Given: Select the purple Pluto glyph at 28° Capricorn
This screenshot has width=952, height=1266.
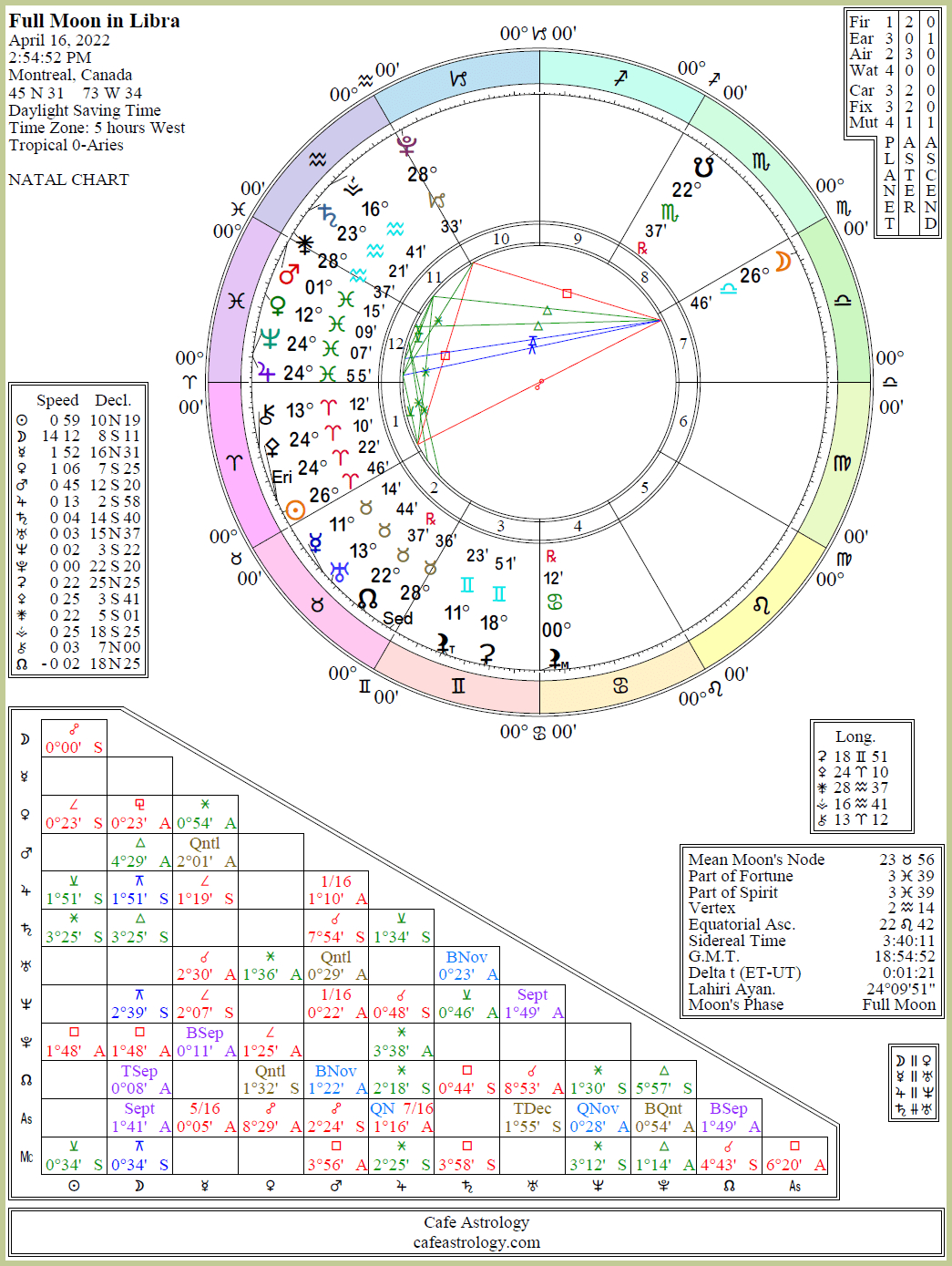Looking at the screenshot, I should pyautogui.click(x=406, y=144).
